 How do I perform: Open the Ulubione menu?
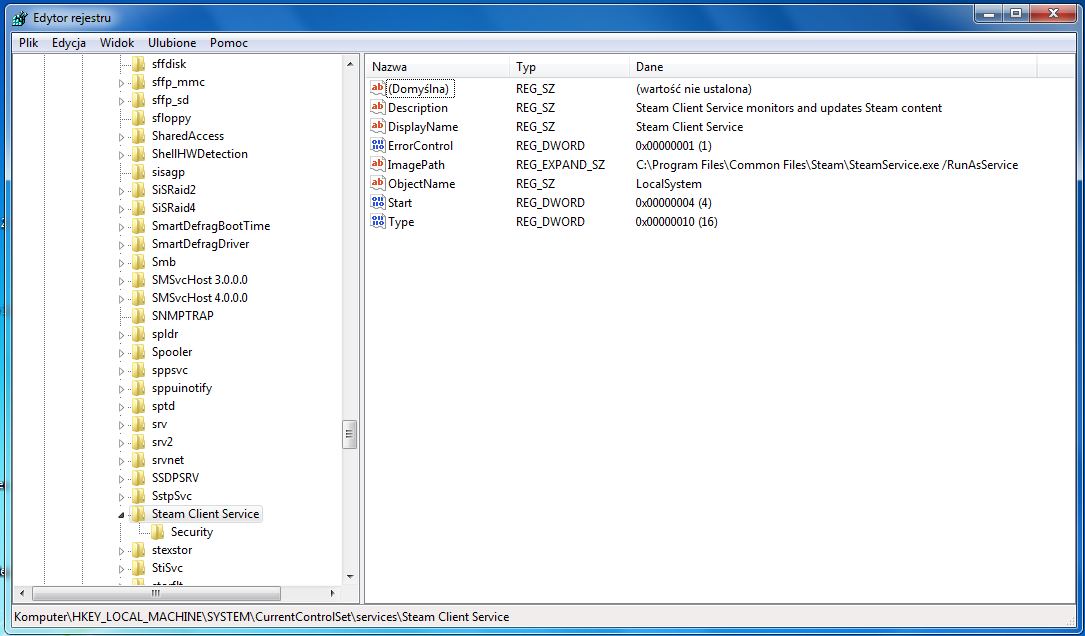click(172, 43)
